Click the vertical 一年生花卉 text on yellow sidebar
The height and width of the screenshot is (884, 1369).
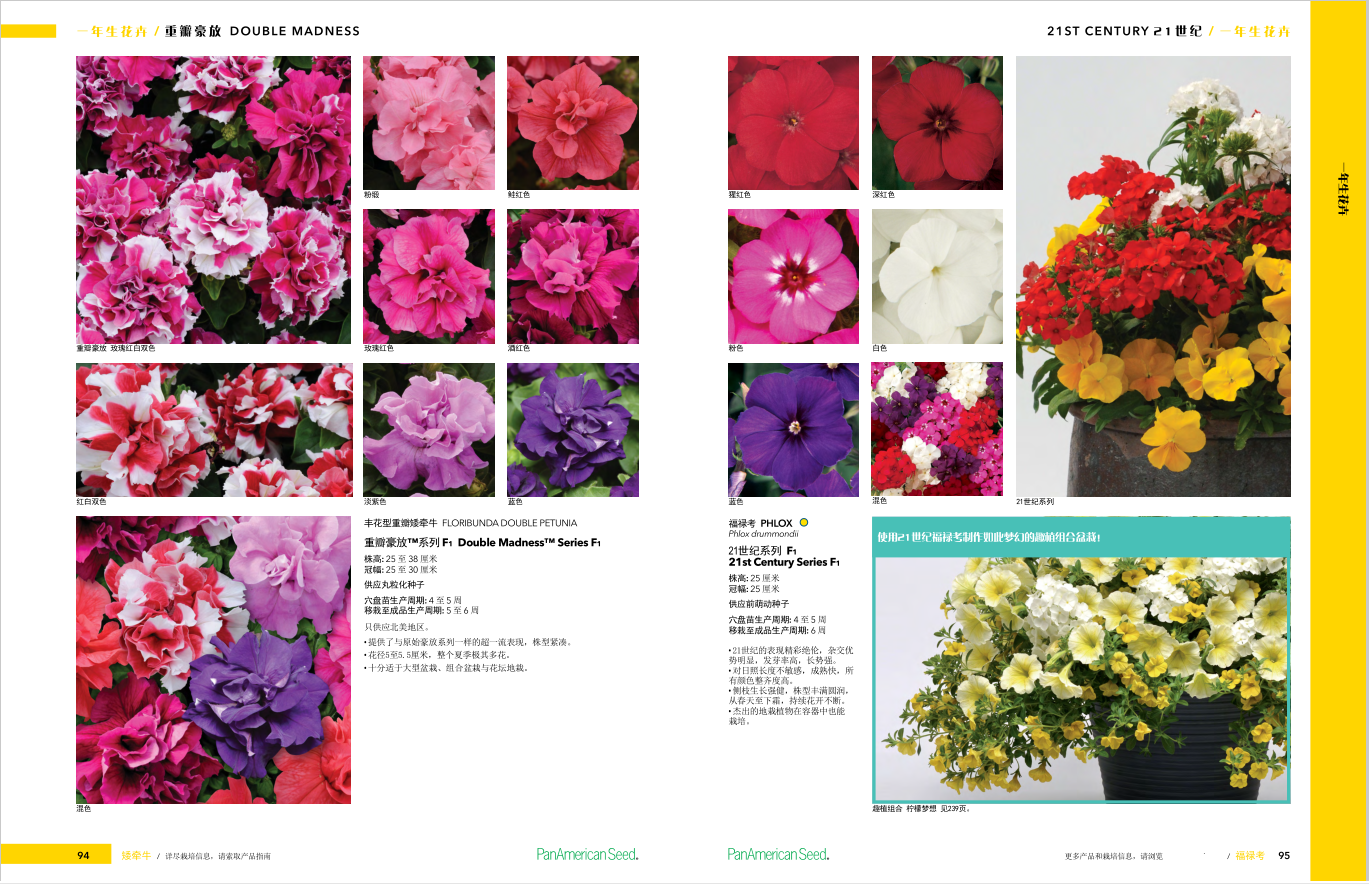click(1344, 188)
